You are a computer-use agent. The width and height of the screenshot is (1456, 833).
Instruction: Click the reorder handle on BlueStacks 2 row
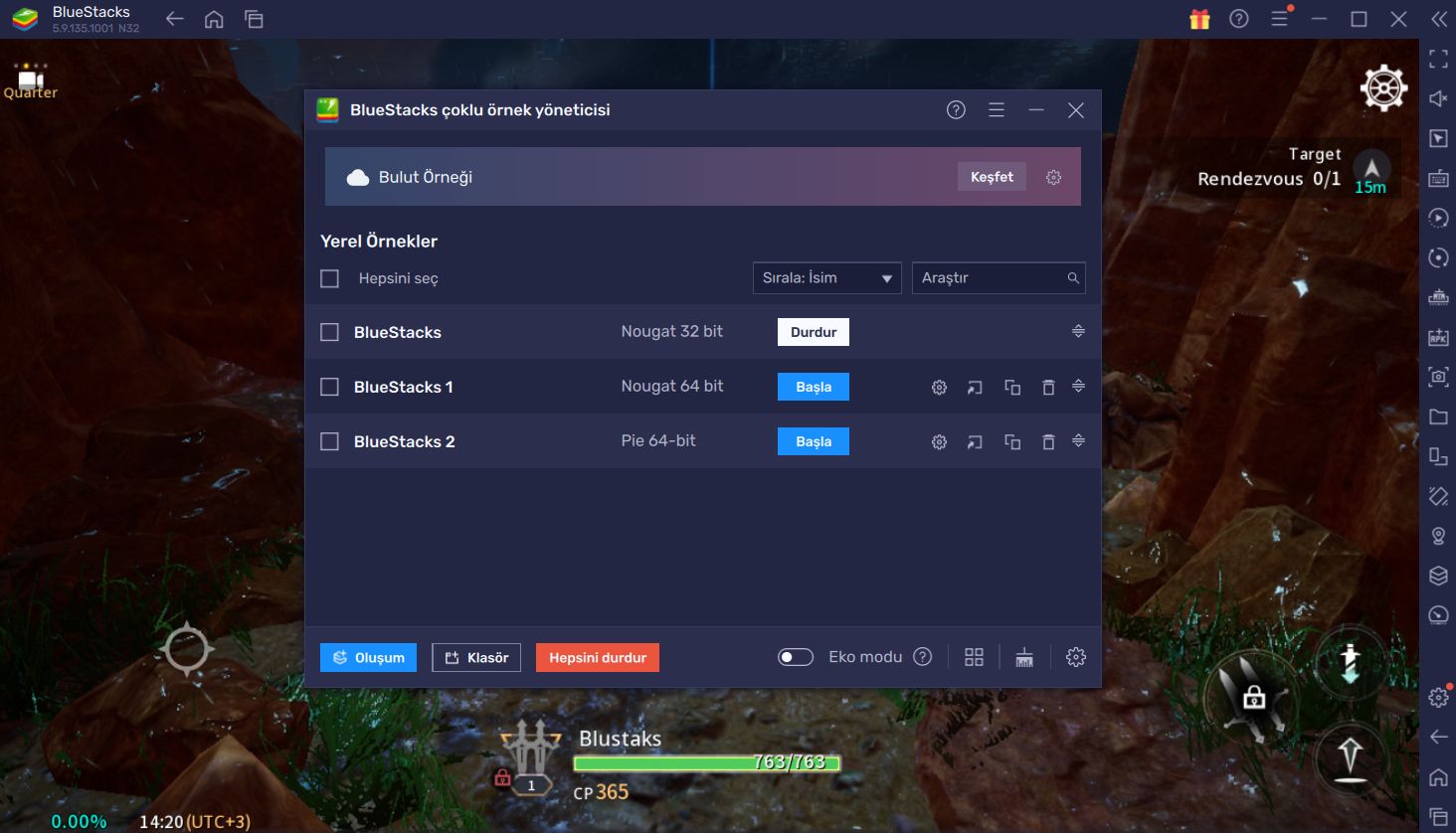click(x=1078, y=440)
